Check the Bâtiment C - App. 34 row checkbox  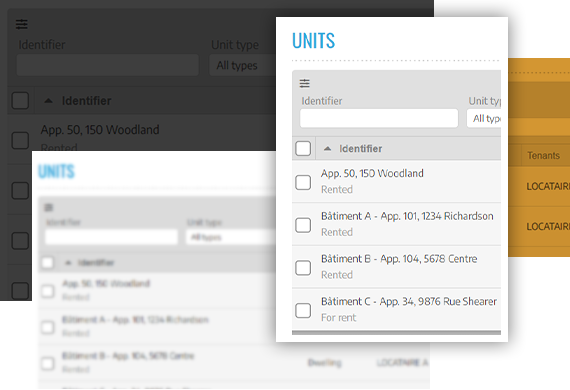[303, 310]
